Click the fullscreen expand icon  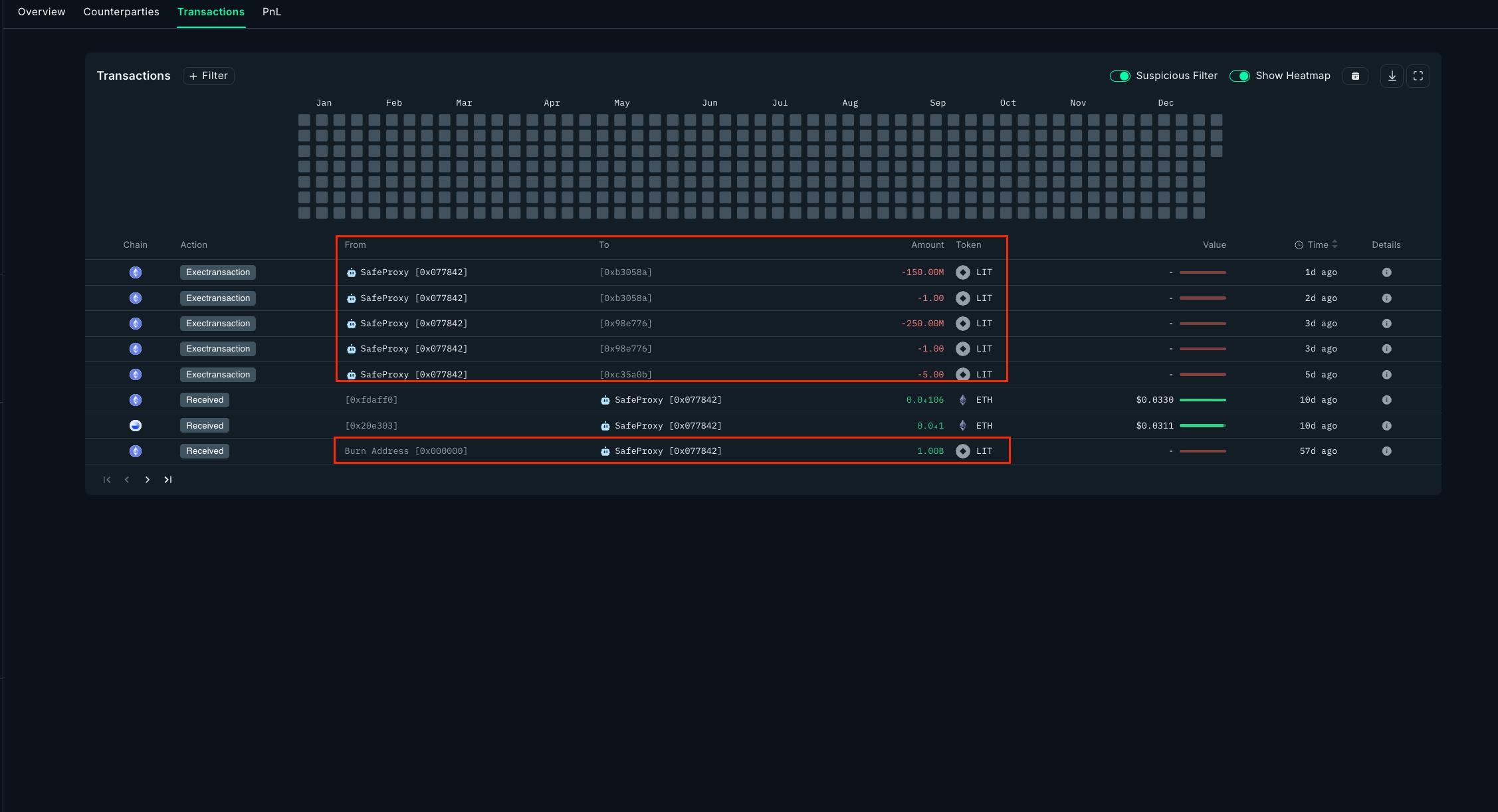coord(1418,76)
